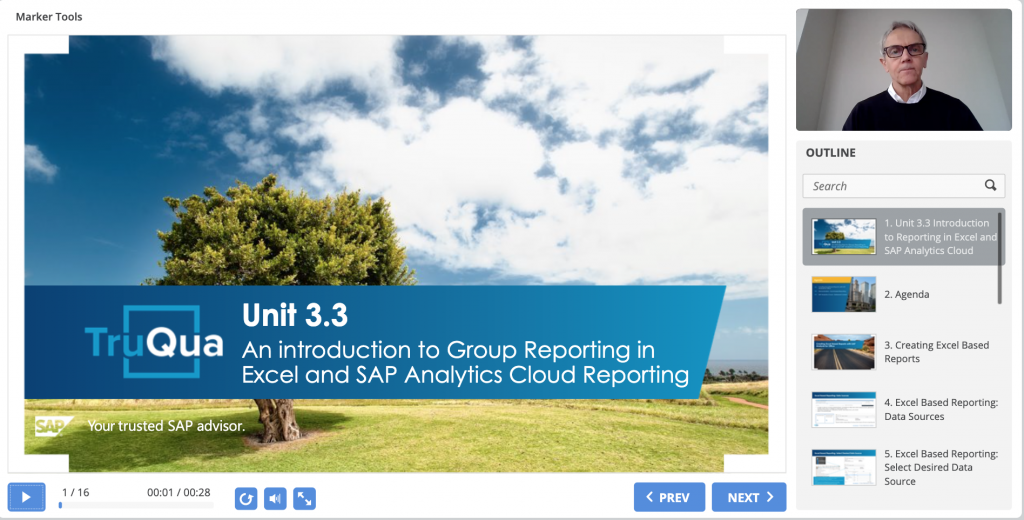Click the Data Sources slide thumbnail
Image resolution: width=1024 pixels, height=520 pixels.
click(843, 410)
